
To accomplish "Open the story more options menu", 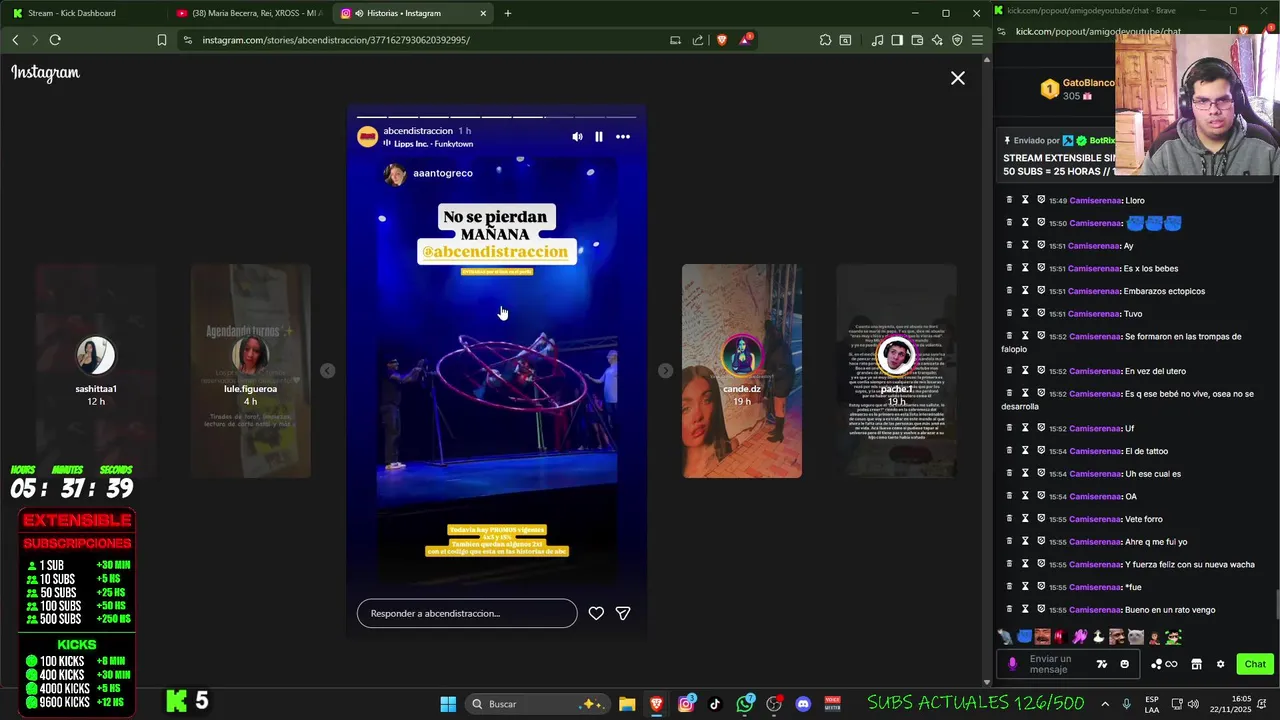I will 623,137.
